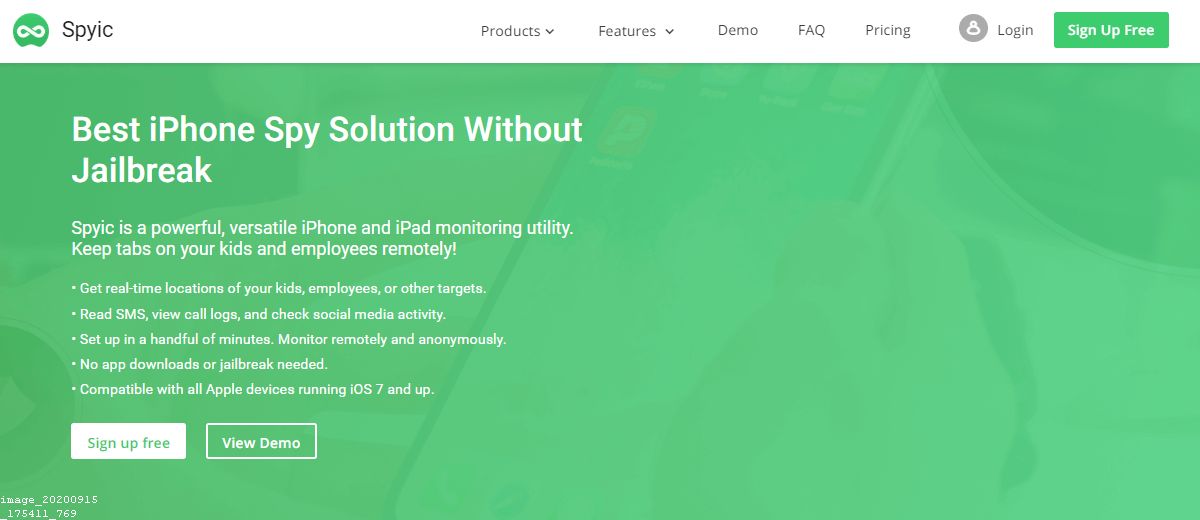Click the Spyic brand name text
The width and height of the screenshot is (1200, 520).
coord(87,30)
